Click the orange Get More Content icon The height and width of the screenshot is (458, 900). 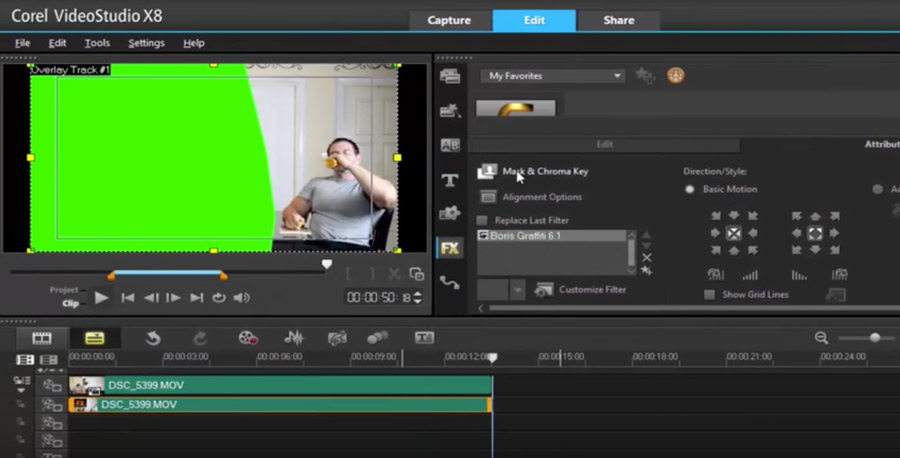click(x=676, y=75)
